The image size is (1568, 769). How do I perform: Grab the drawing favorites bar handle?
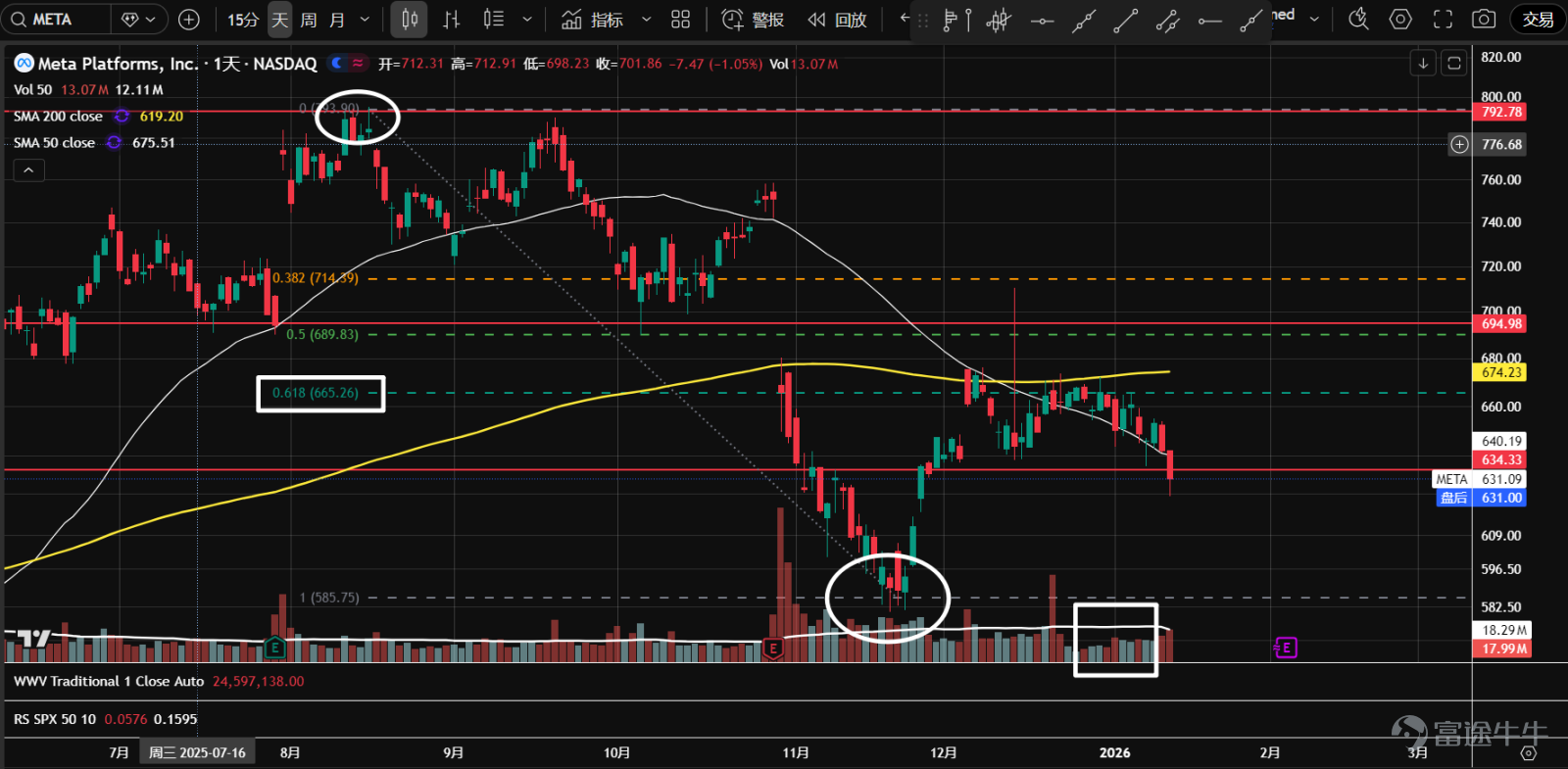pos(922,20)
